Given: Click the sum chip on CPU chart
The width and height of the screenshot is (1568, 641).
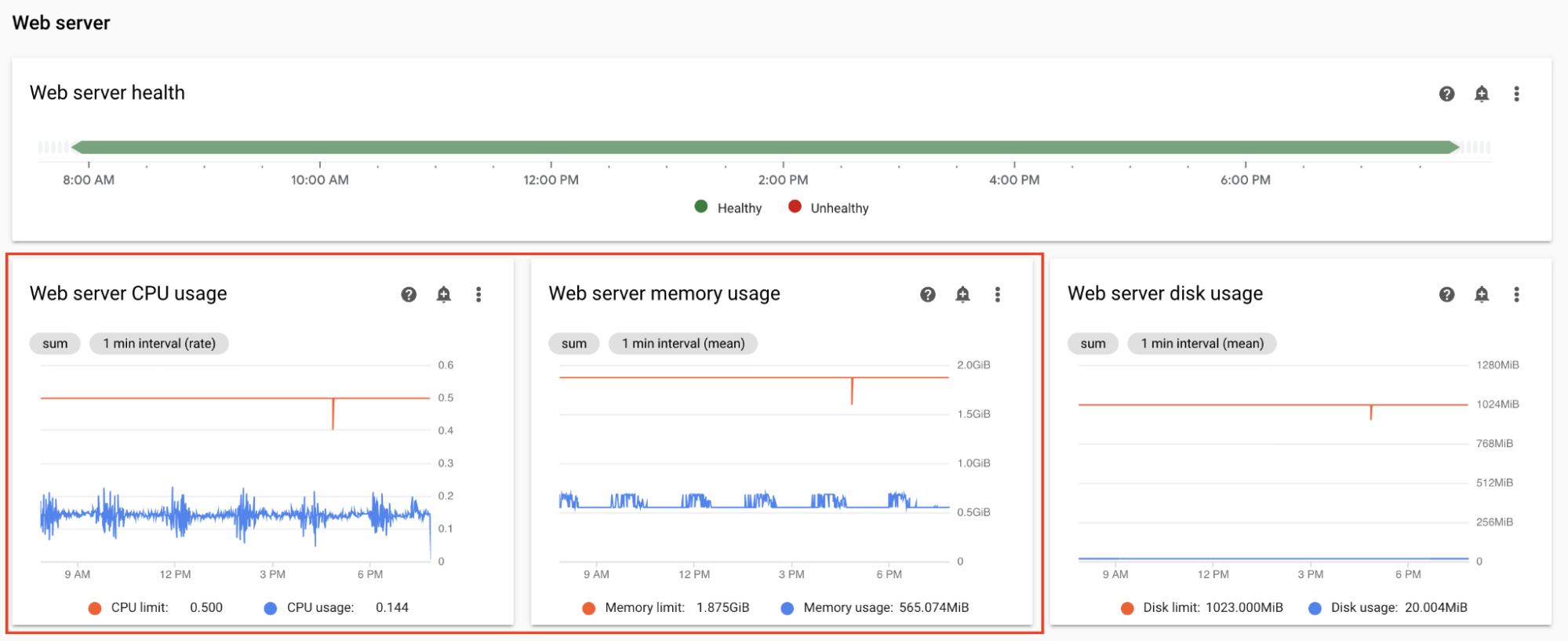Looking at the screenshot, I should (55, 344).
